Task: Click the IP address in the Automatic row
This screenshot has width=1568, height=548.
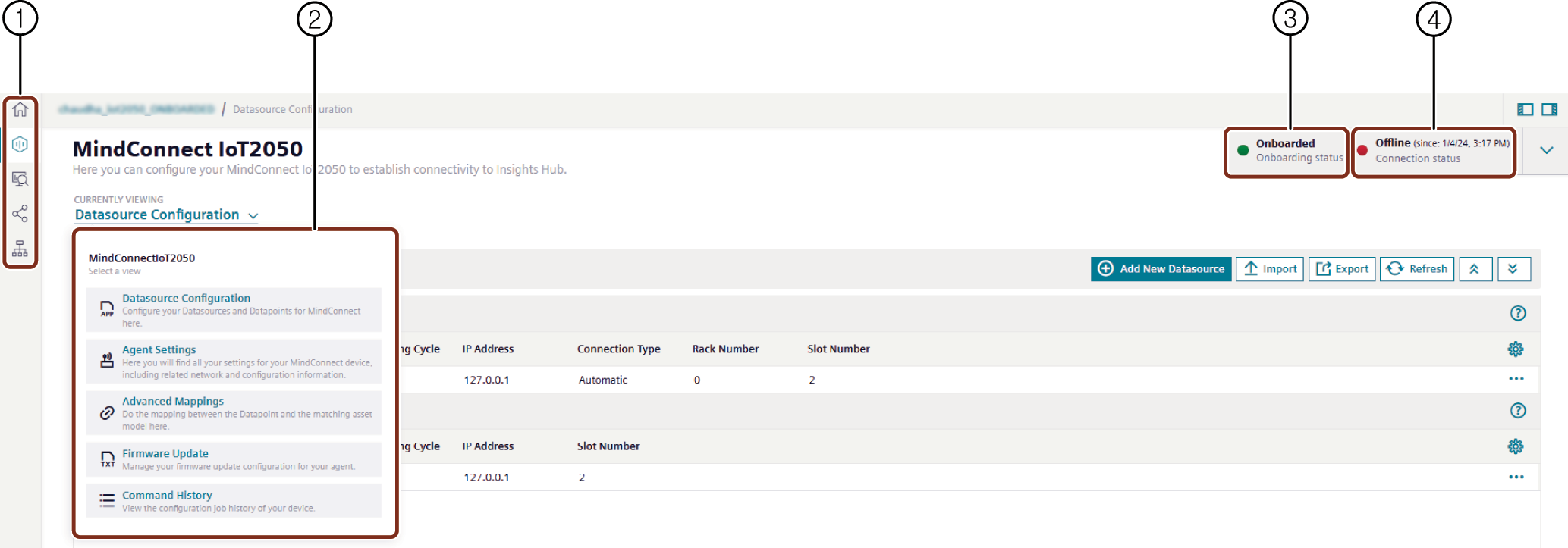Action: (486, 380)
